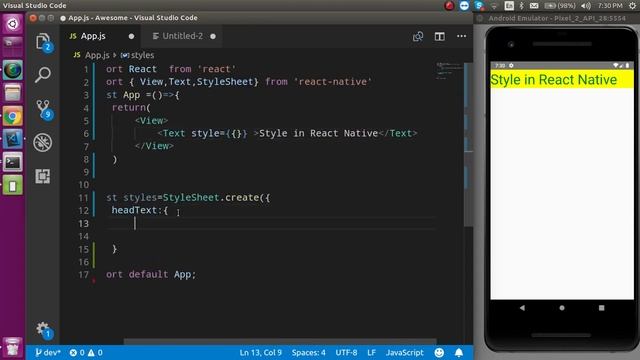This screenshot has height=360, width=640.
Task: Open the Manage gear icon in activity bar
Action: point(43,330)
